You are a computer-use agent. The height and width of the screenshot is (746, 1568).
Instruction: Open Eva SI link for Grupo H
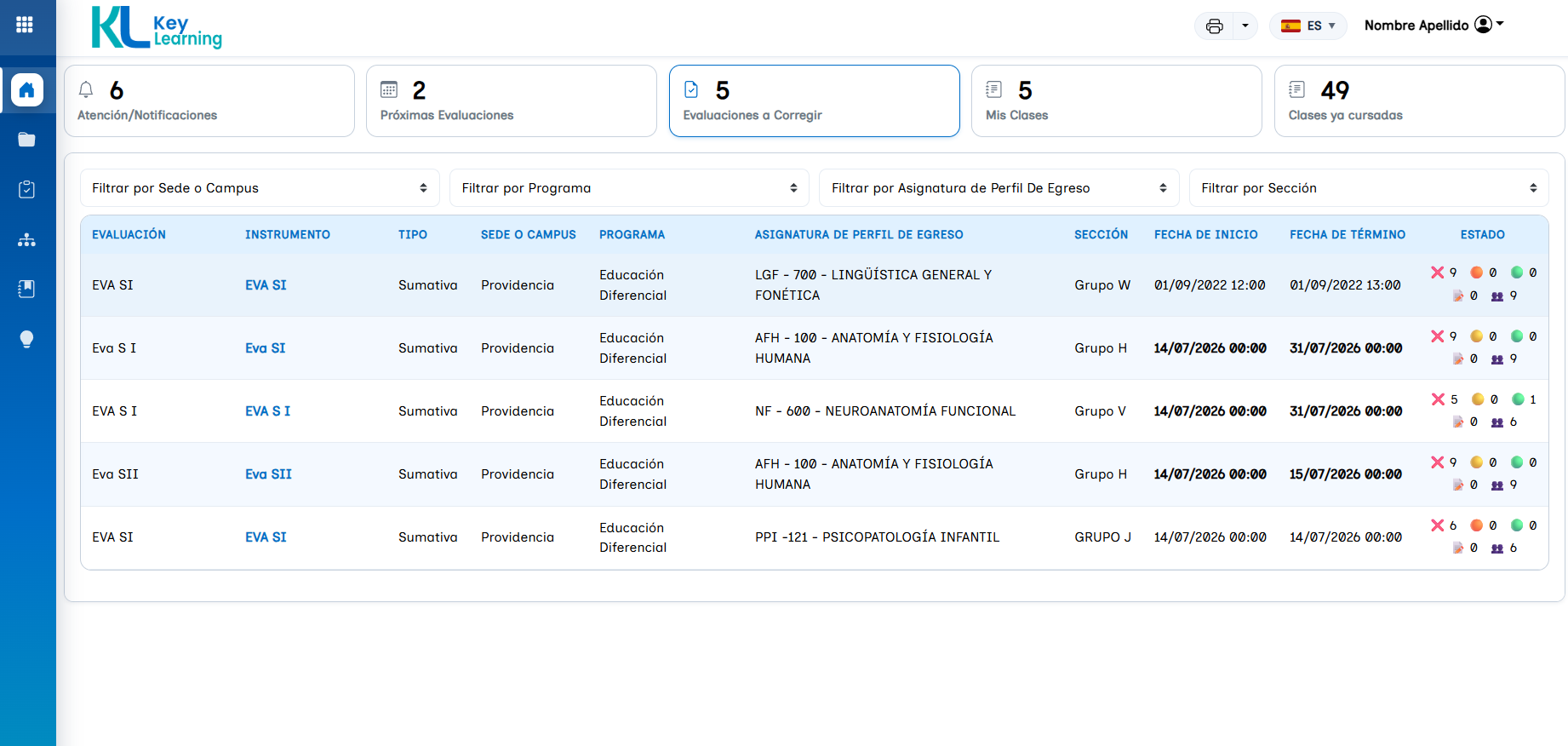pos(266,348)
